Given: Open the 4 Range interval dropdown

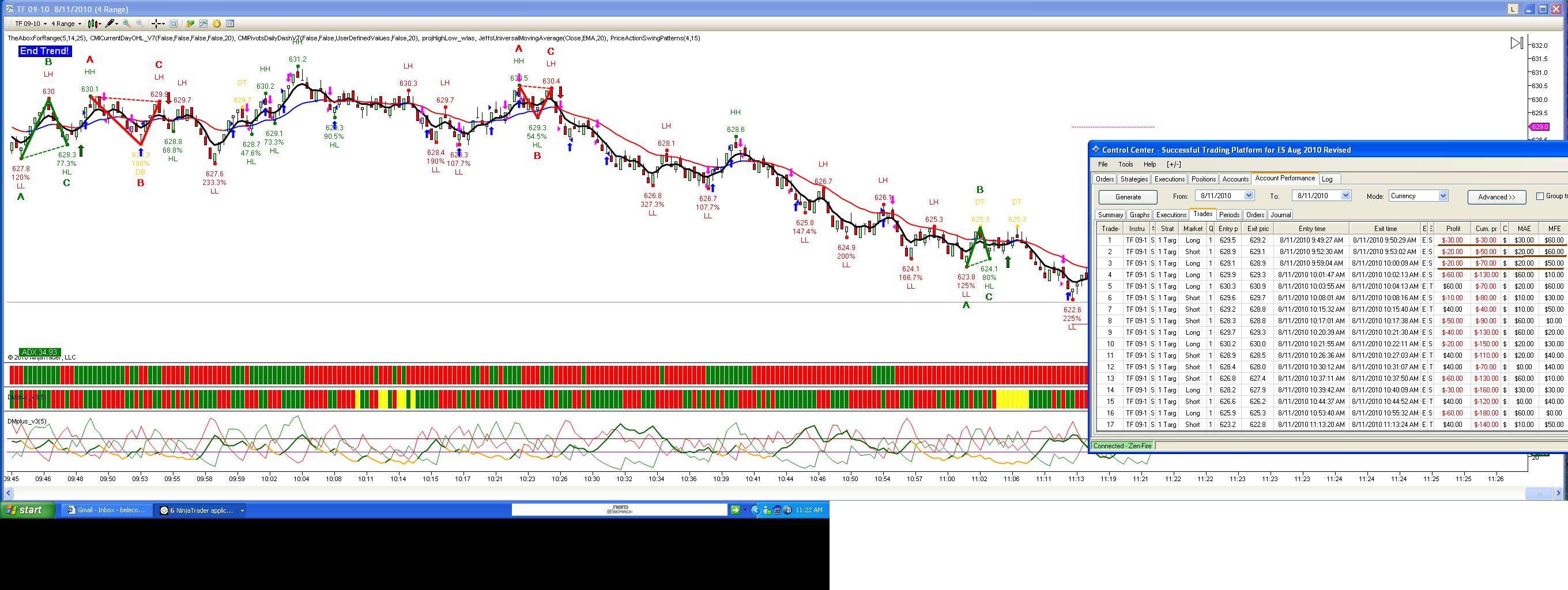Looking at the screenshot, I should (x=66, y=24).
